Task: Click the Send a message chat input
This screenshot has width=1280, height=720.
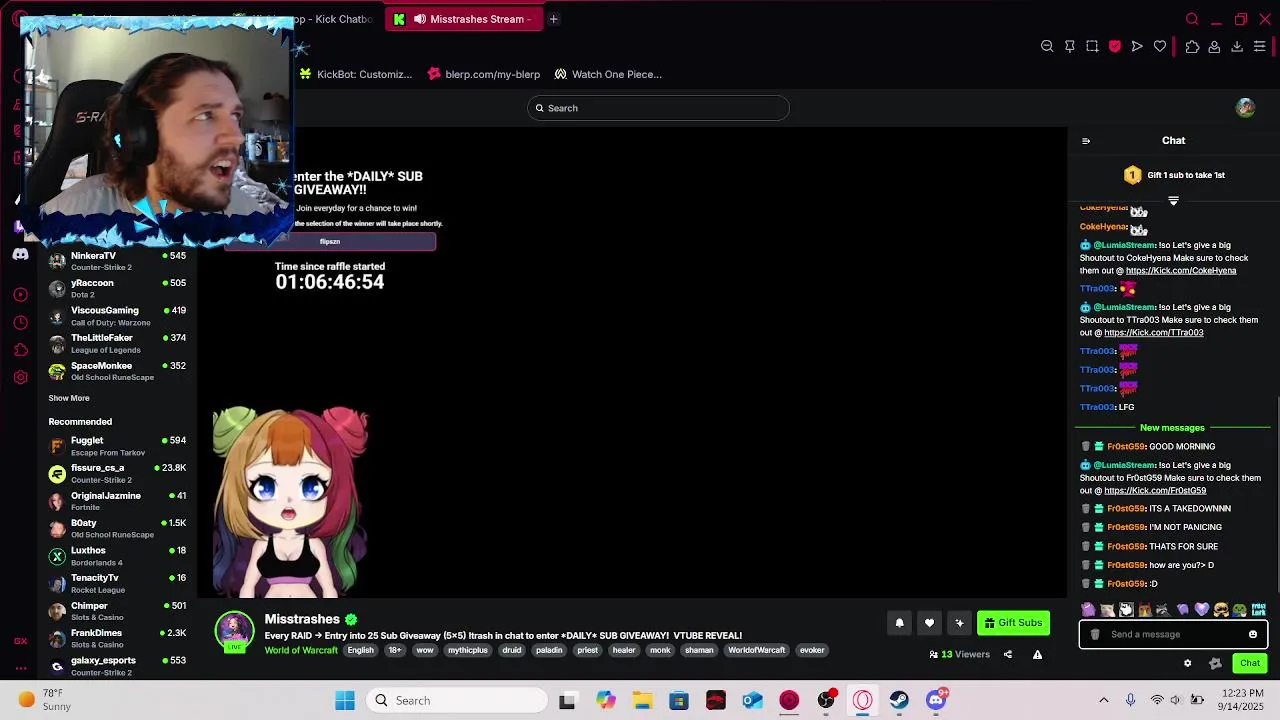Action: tap(1173, 634)
